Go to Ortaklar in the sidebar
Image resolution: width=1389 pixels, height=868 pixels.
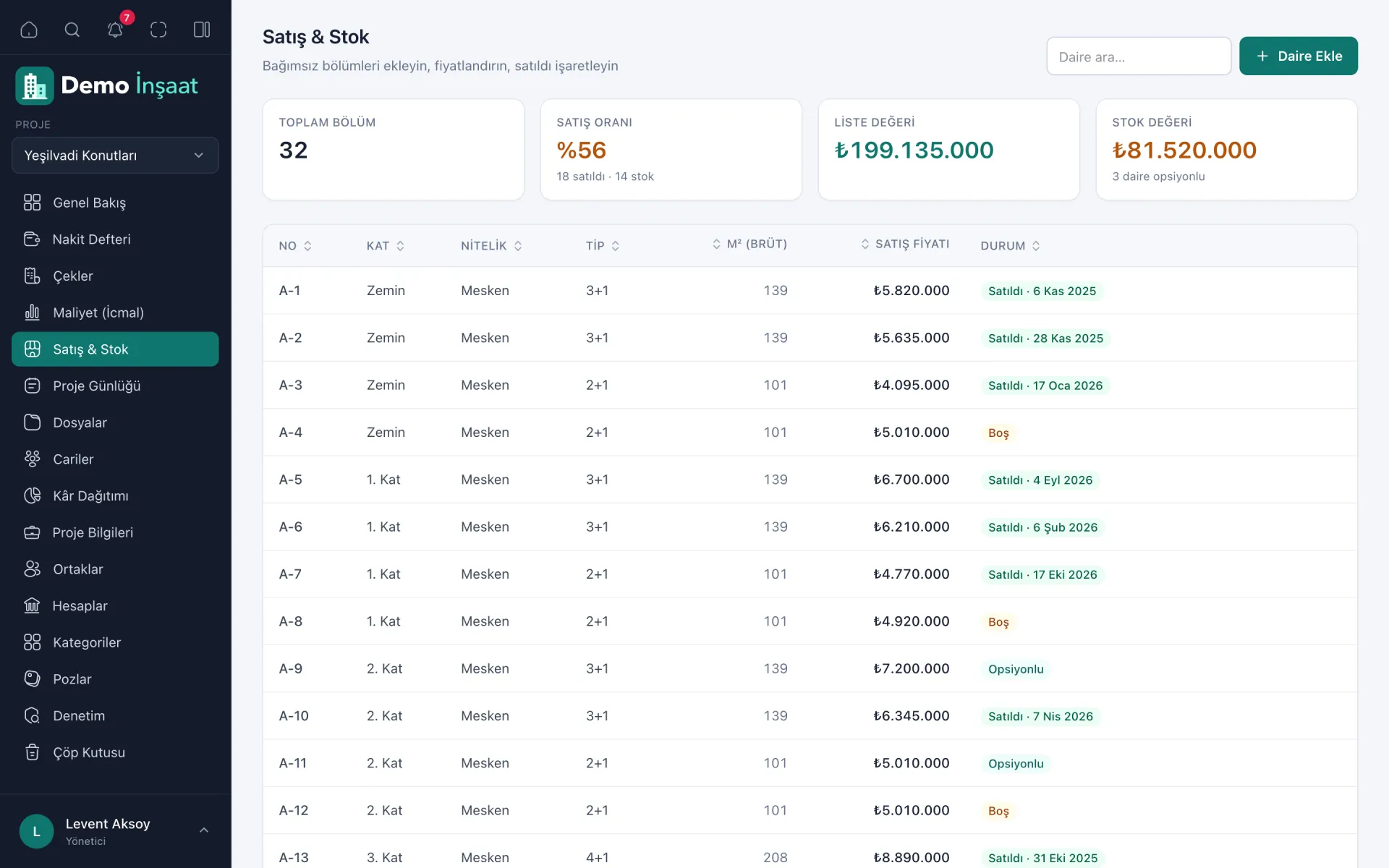[x=115, y=569]
